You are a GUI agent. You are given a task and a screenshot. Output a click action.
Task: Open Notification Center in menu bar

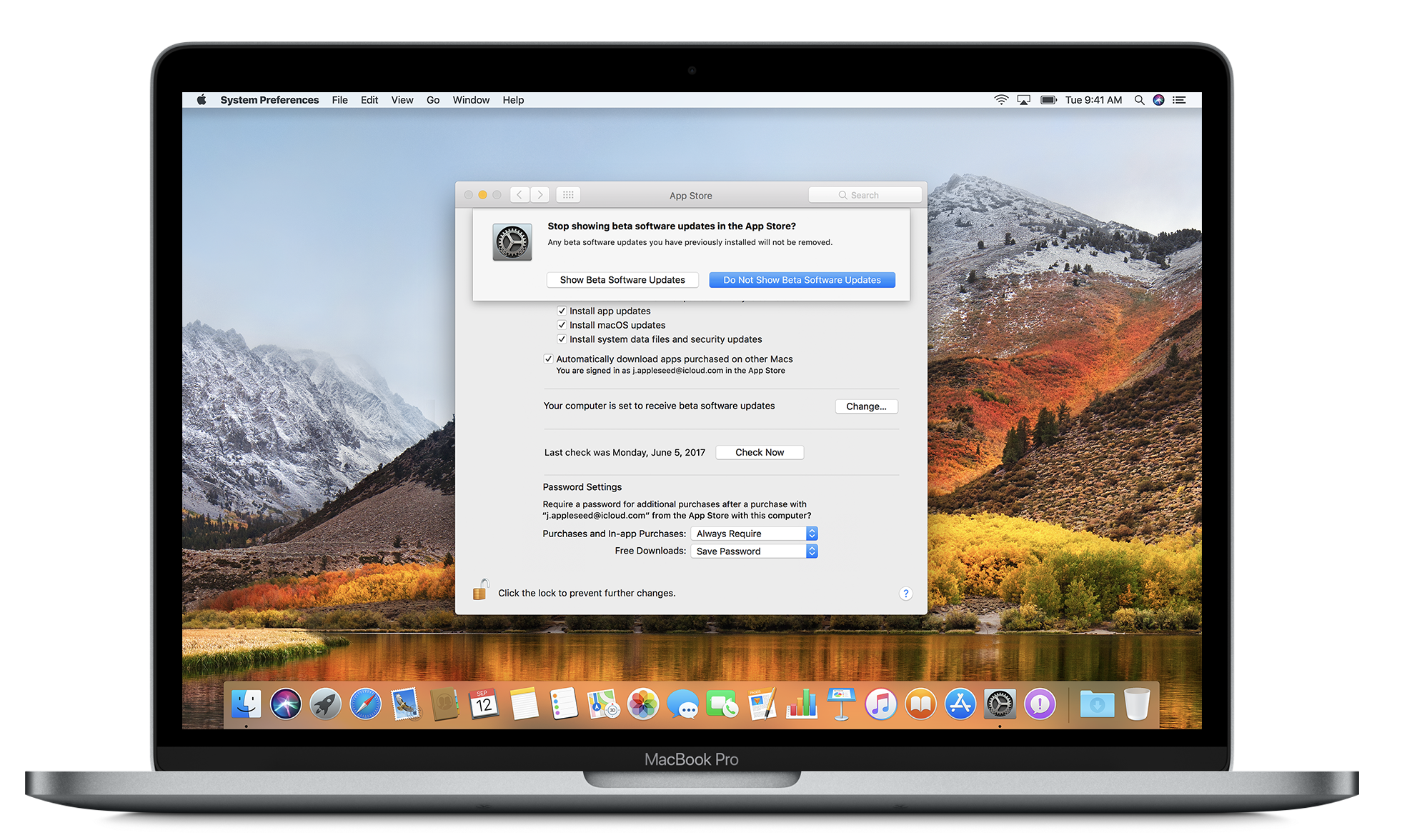(x=1179, y=100)
